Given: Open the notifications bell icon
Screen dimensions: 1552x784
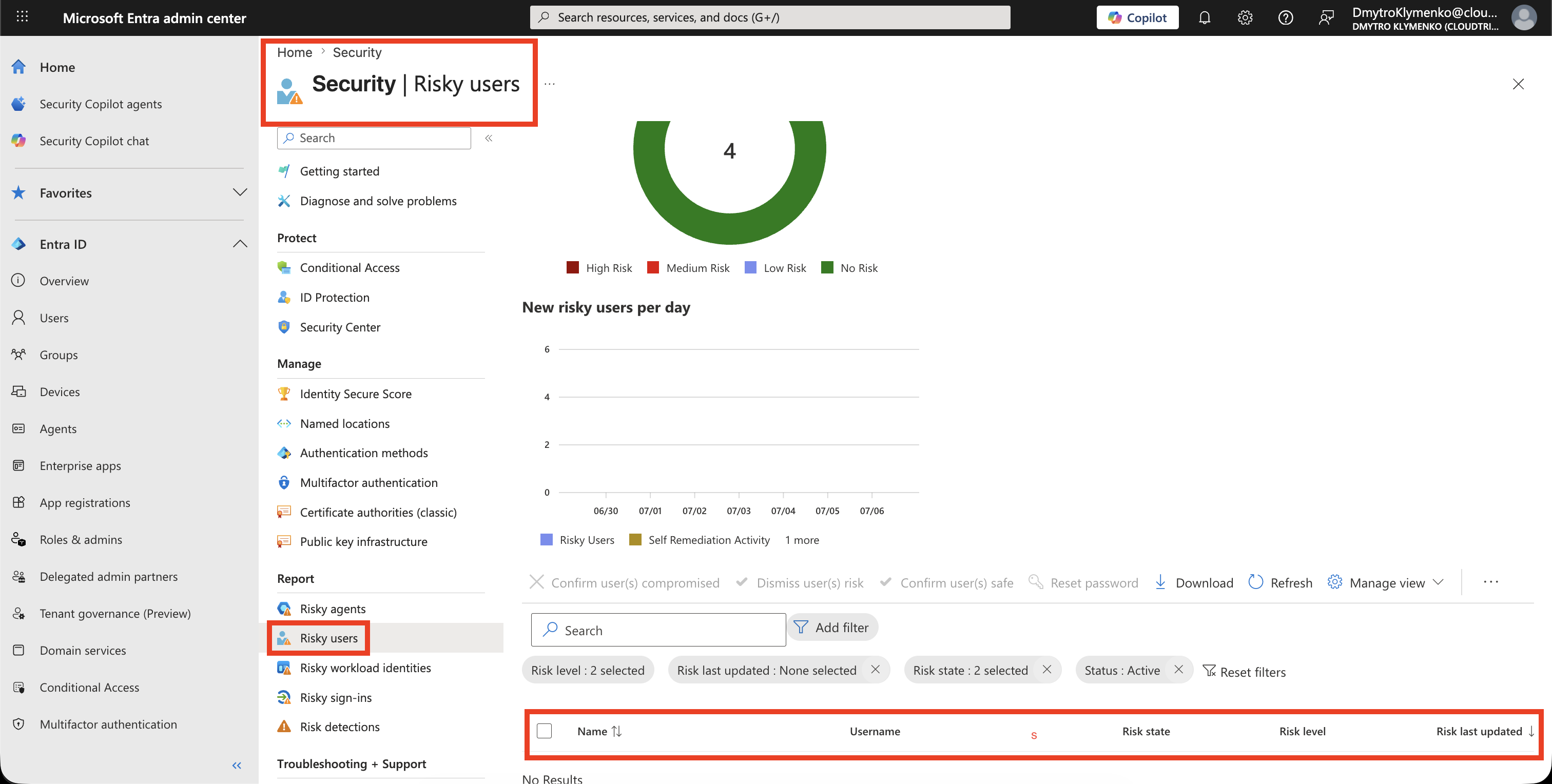Looking at the screenshot, I should (1205, 17).
